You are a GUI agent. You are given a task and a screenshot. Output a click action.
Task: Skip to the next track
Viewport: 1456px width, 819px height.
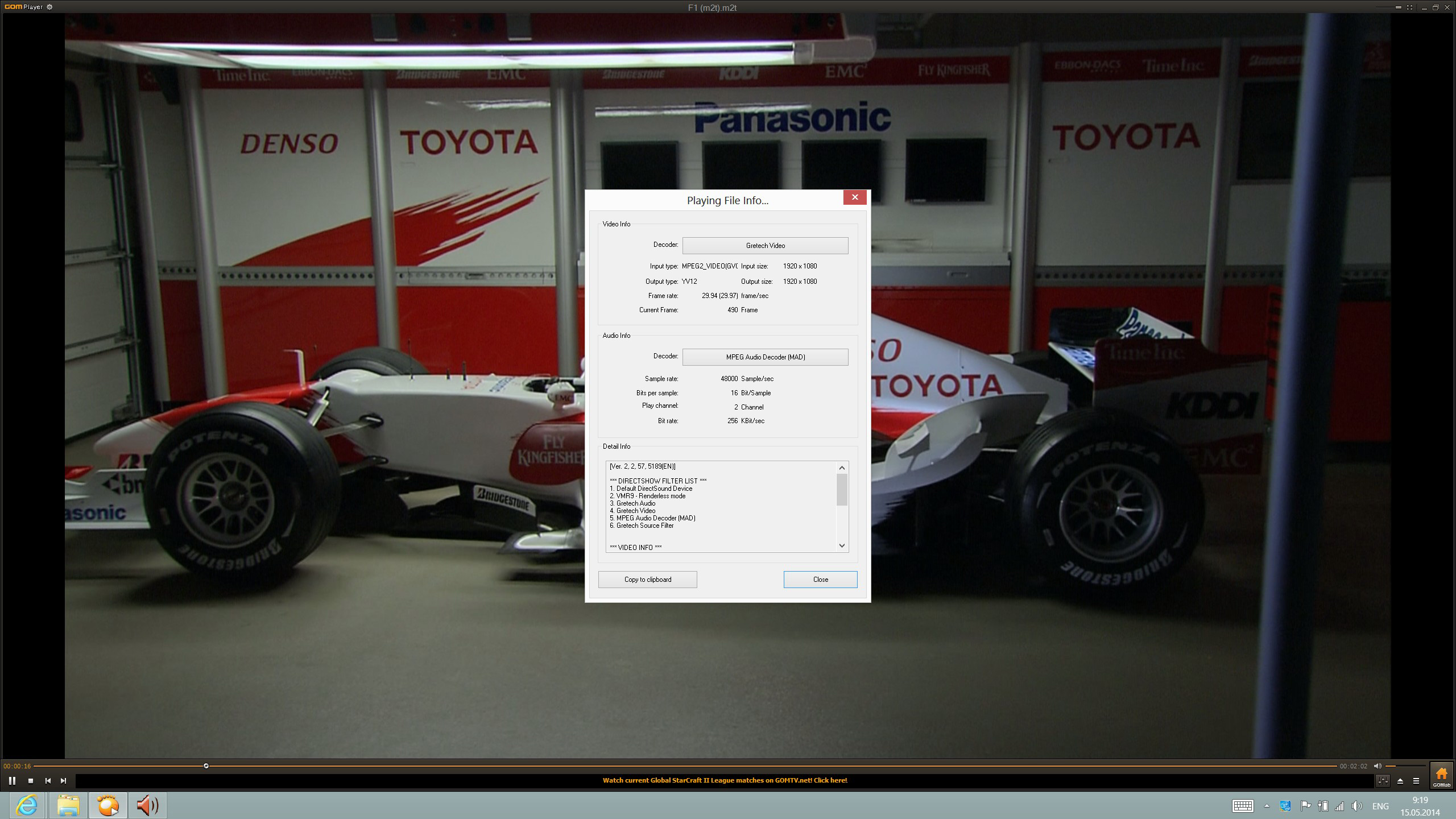(64, 781)
